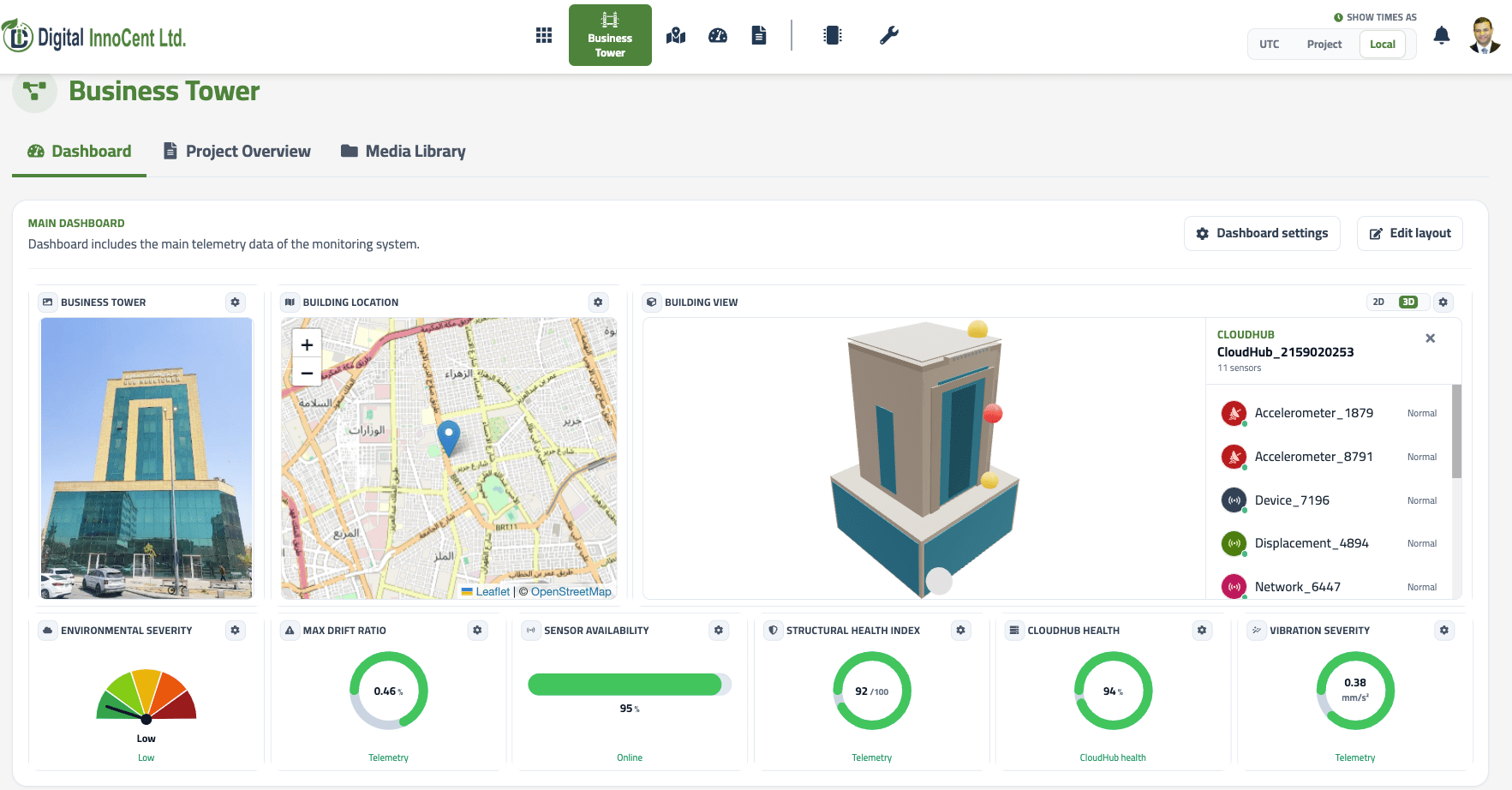
Task: Open Building Location widget settings gear
Action: (598, 302)
